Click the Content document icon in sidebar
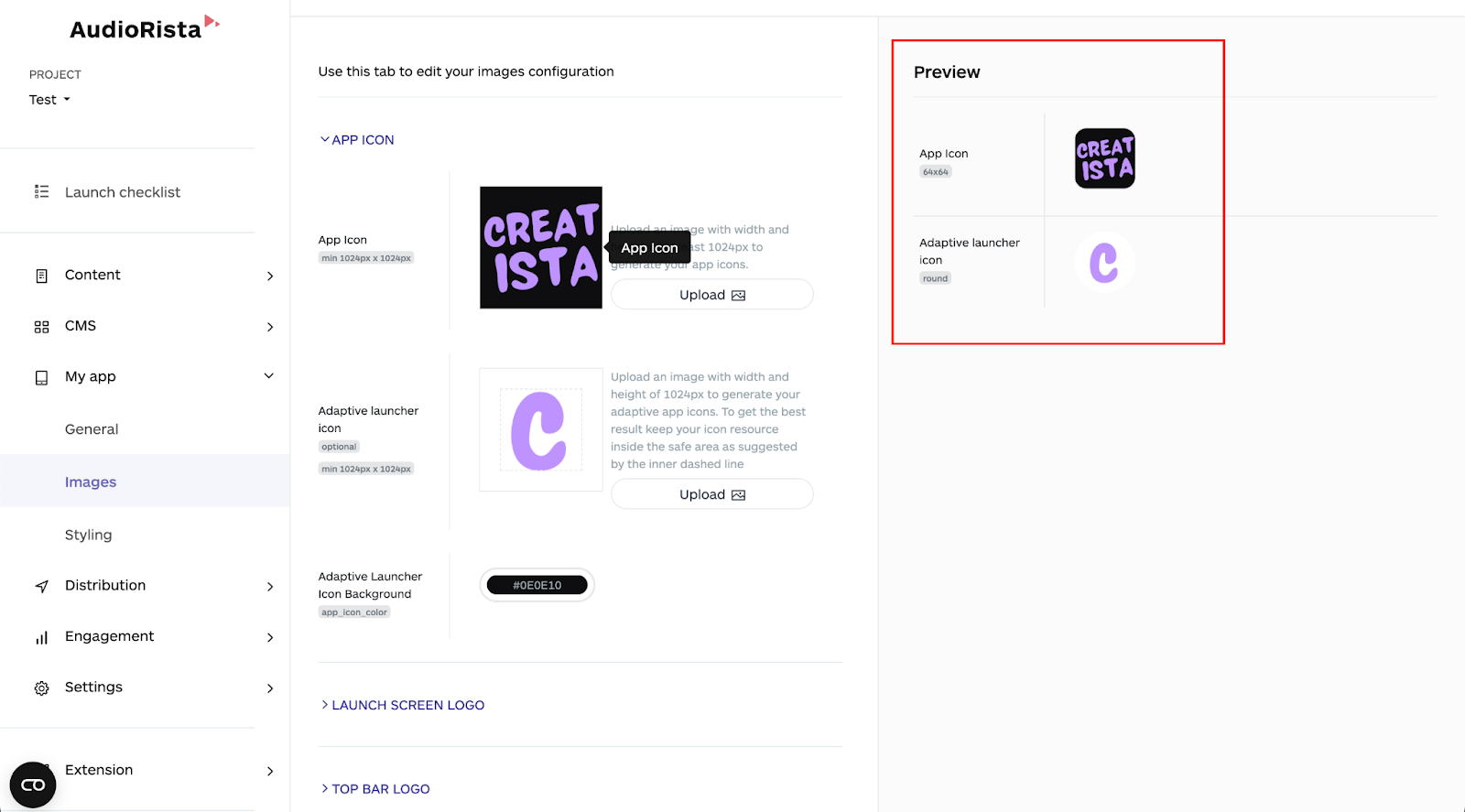This screenshot has height=812, width=1465. (x=41, y=276)
